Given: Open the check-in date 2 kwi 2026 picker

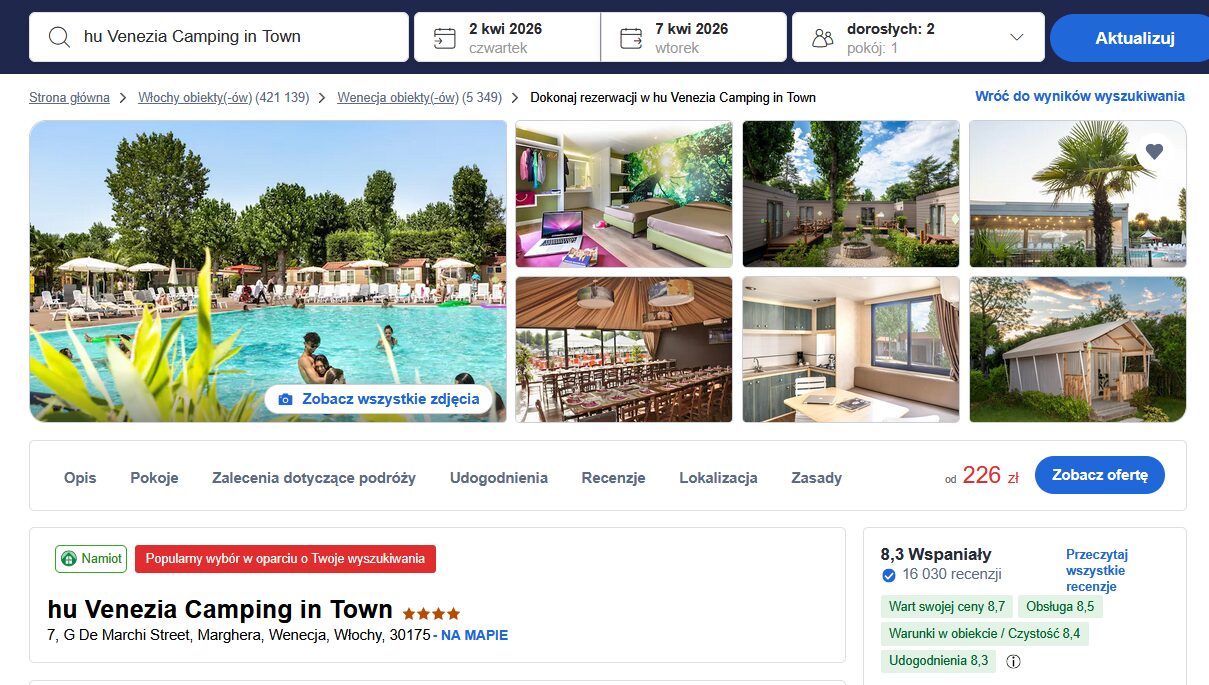Looking at the screenshot, I should tap(507, 37).
